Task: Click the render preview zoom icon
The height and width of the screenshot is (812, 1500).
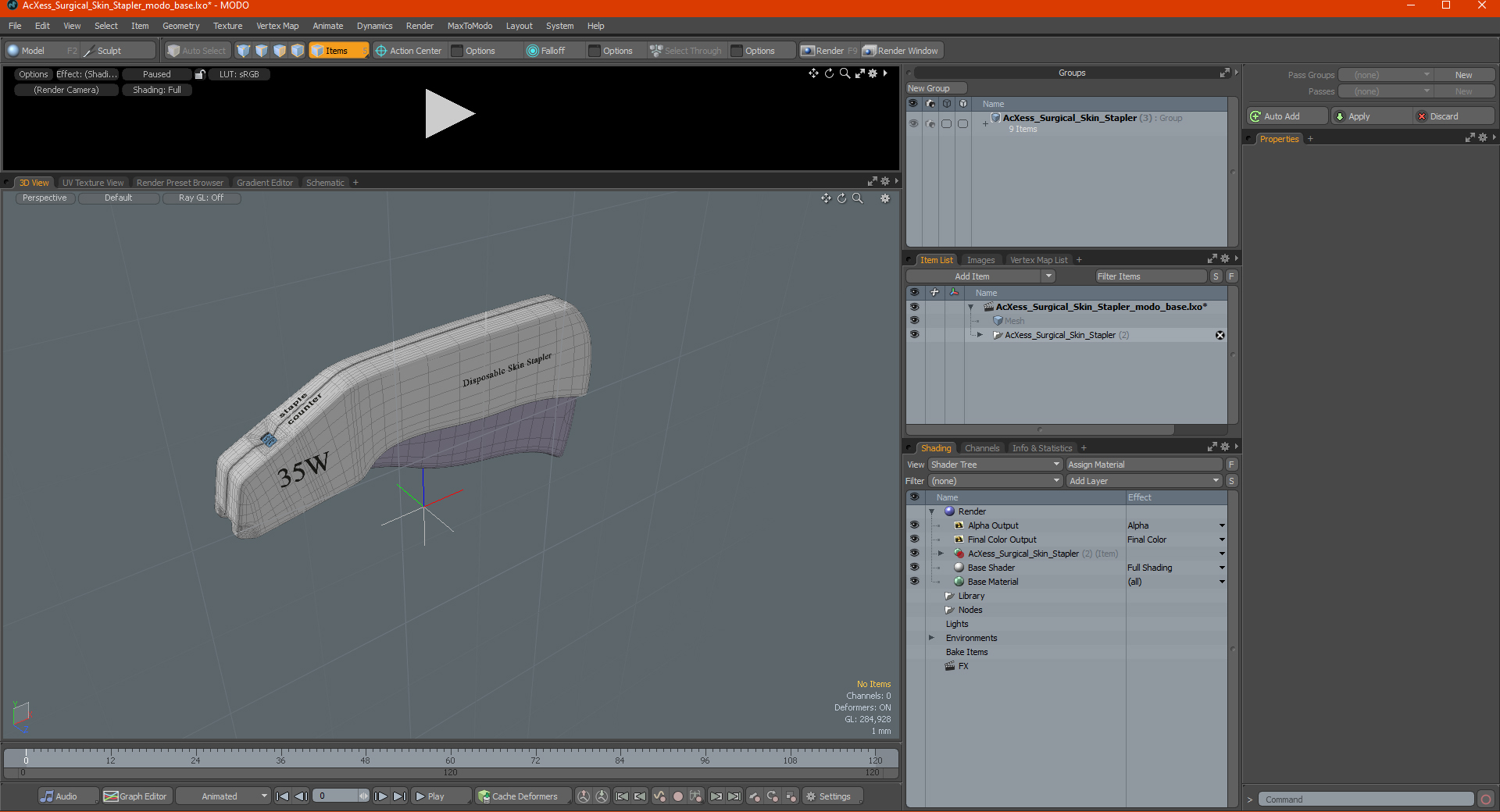Action: [x=845, y=73]
